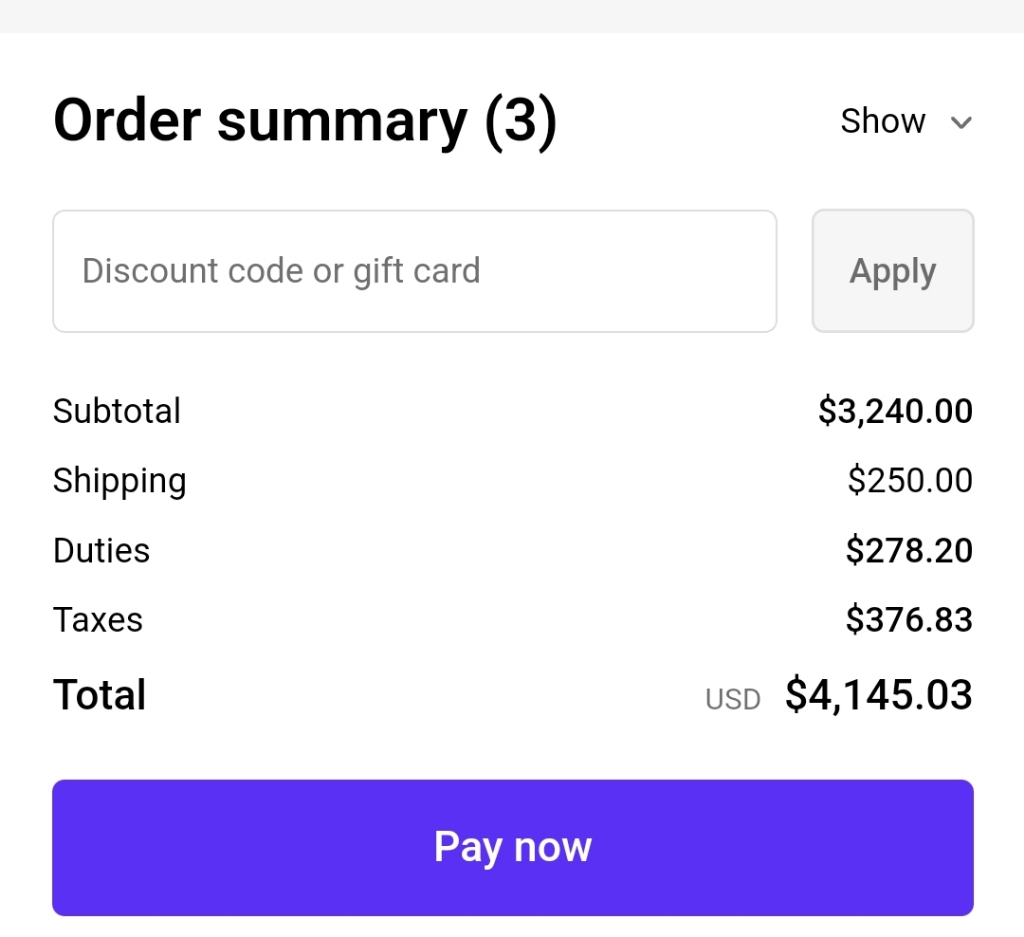Click the $3,240.00 subtotal amount

point(895,411)
